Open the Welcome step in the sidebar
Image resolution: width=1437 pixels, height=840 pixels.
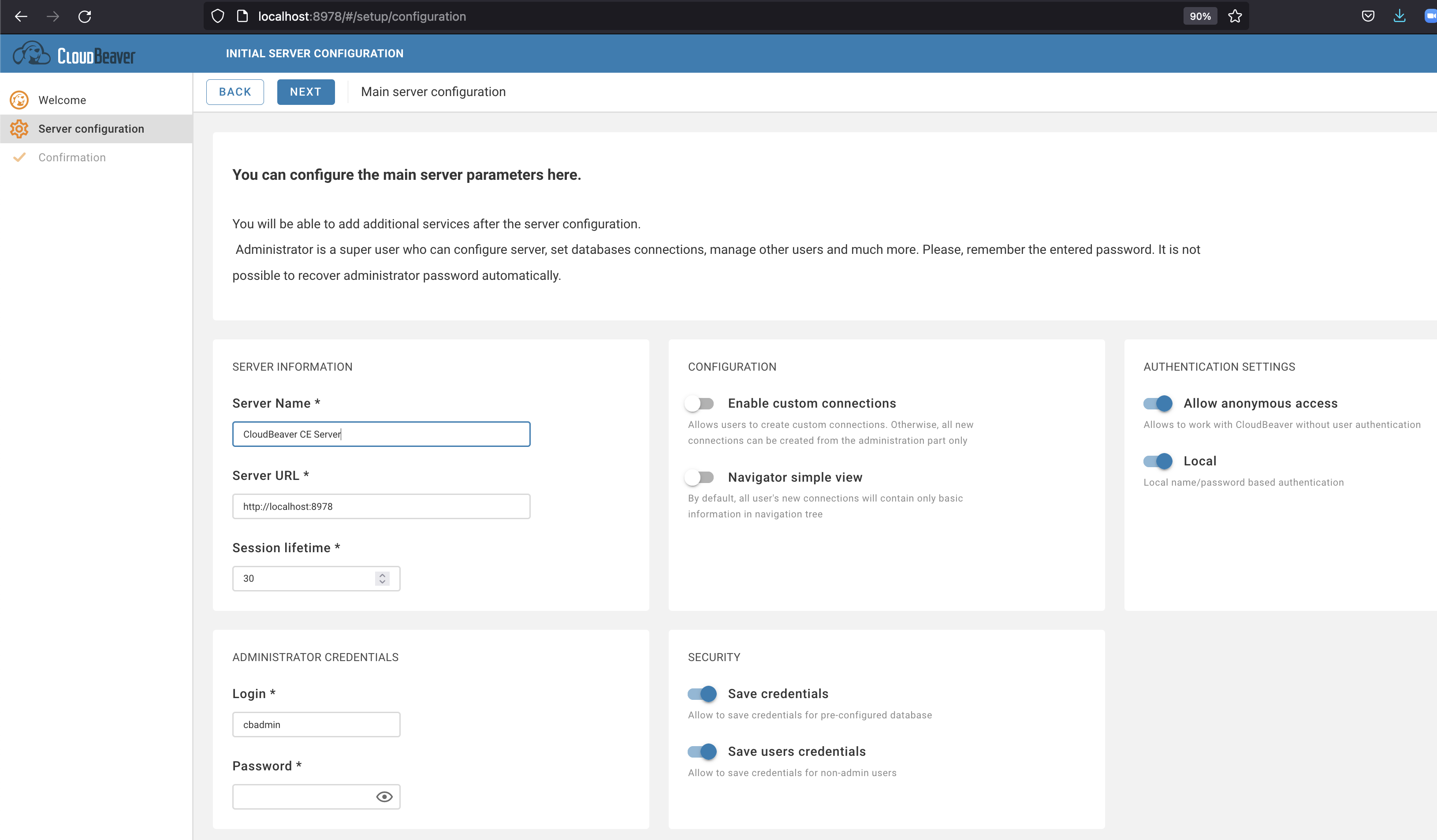[x=62, y=100]
